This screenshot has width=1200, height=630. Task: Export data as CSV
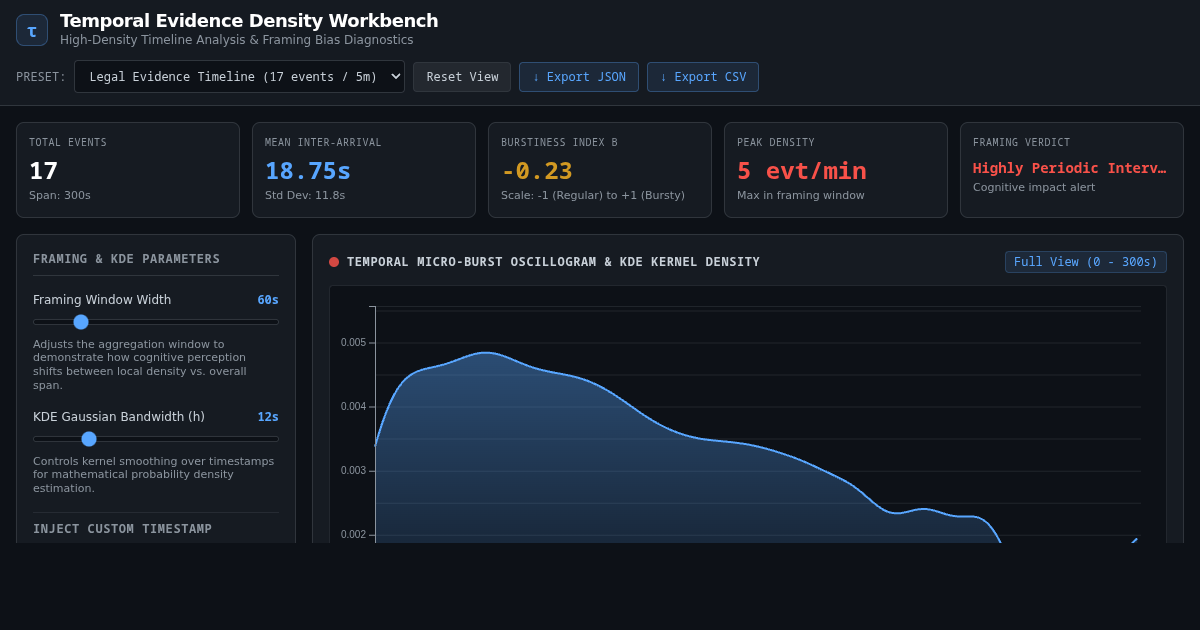tap(703, 77)
